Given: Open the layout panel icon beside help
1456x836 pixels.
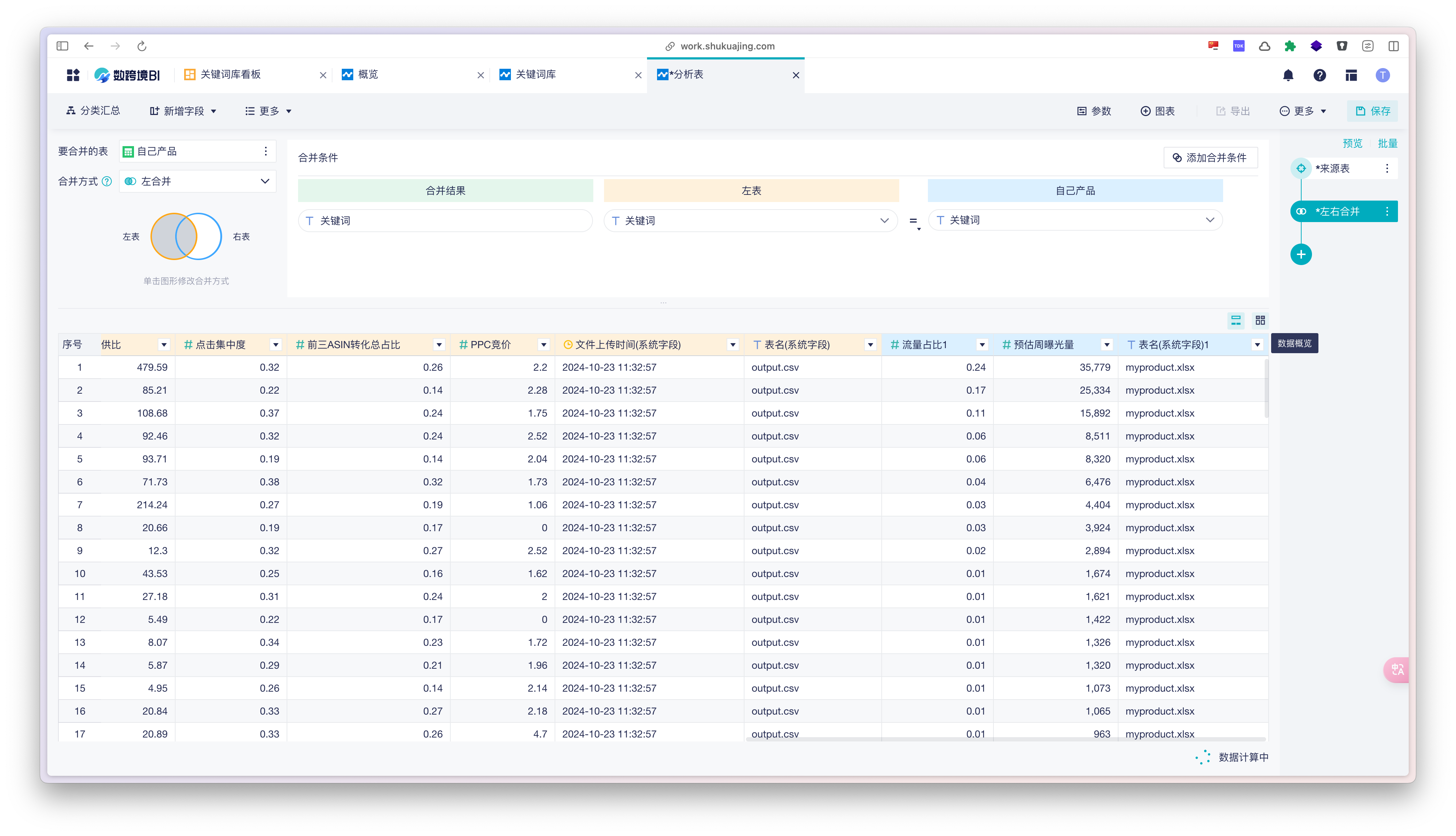Looking at the screenshot, I should click(x=1351, y=75).
